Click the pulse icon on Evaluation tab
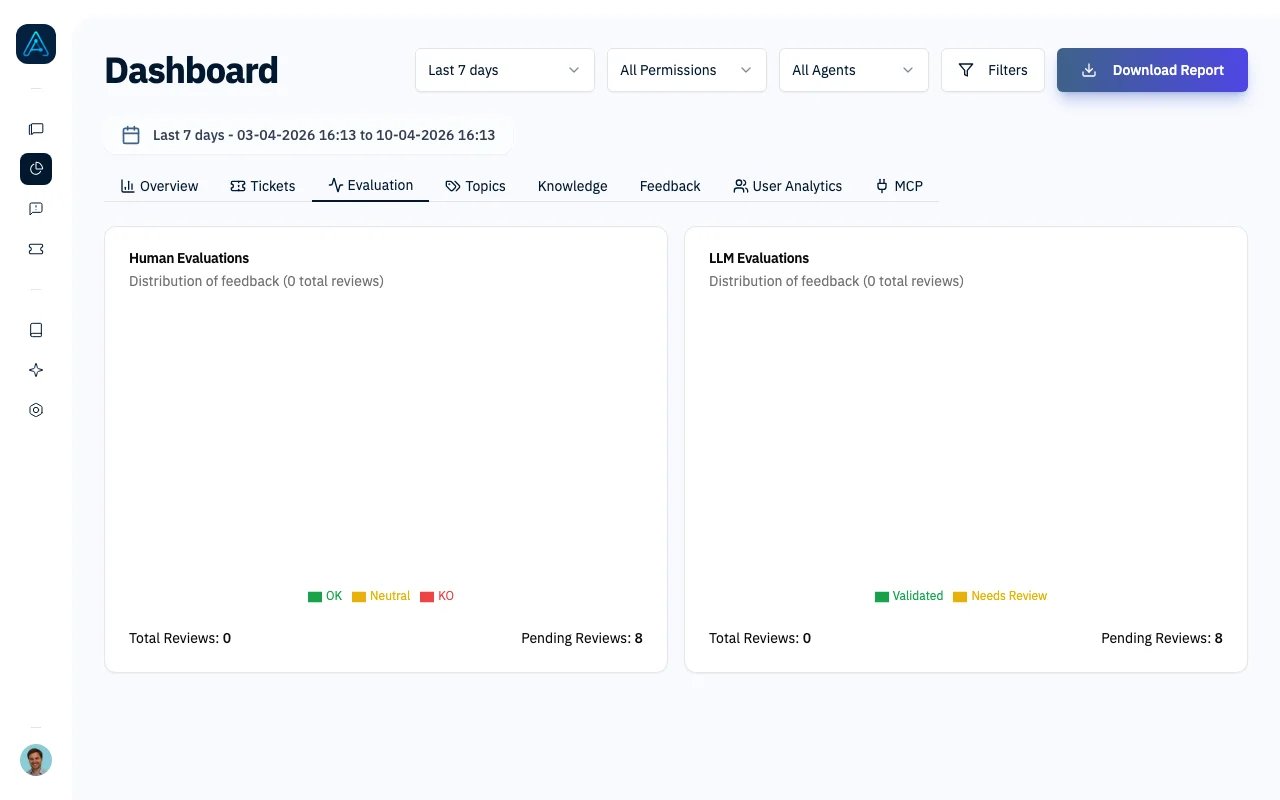Image resolution: width=1280 pixels, height=800 pixels. 336,185
